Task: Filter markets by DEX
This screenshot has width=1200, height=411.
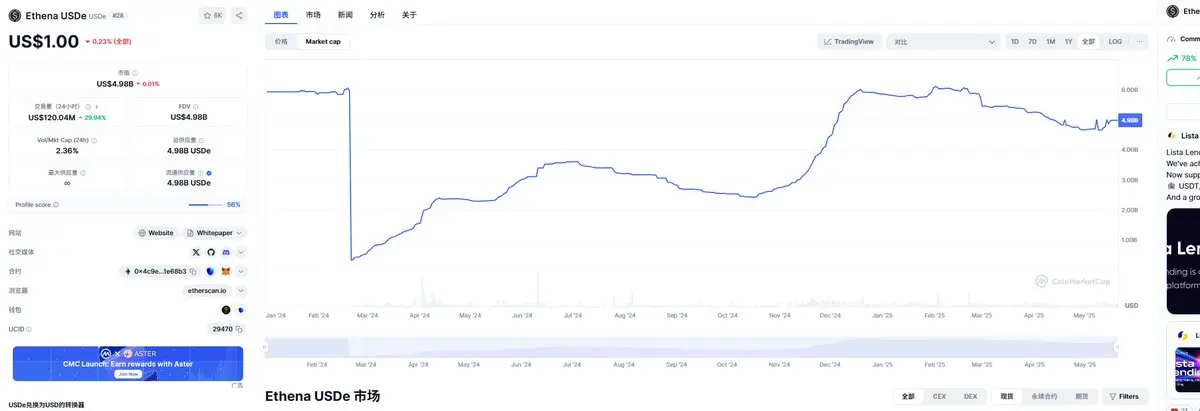Action: coord(970,396)
